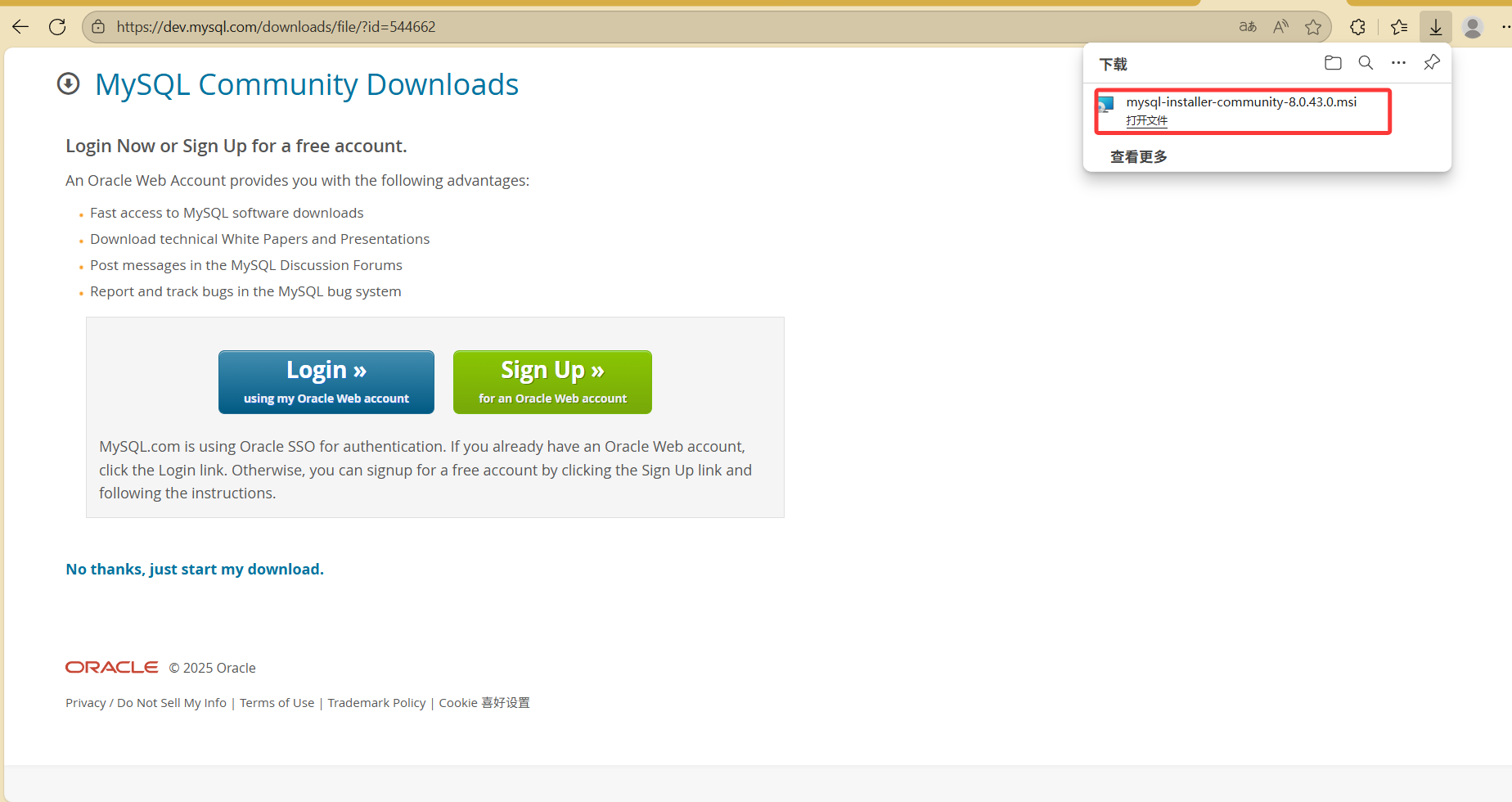The height and width of the screenshot is (802, 1512).
Task: Open Cookie 喜好设置 link
Action: pos(484,703)
